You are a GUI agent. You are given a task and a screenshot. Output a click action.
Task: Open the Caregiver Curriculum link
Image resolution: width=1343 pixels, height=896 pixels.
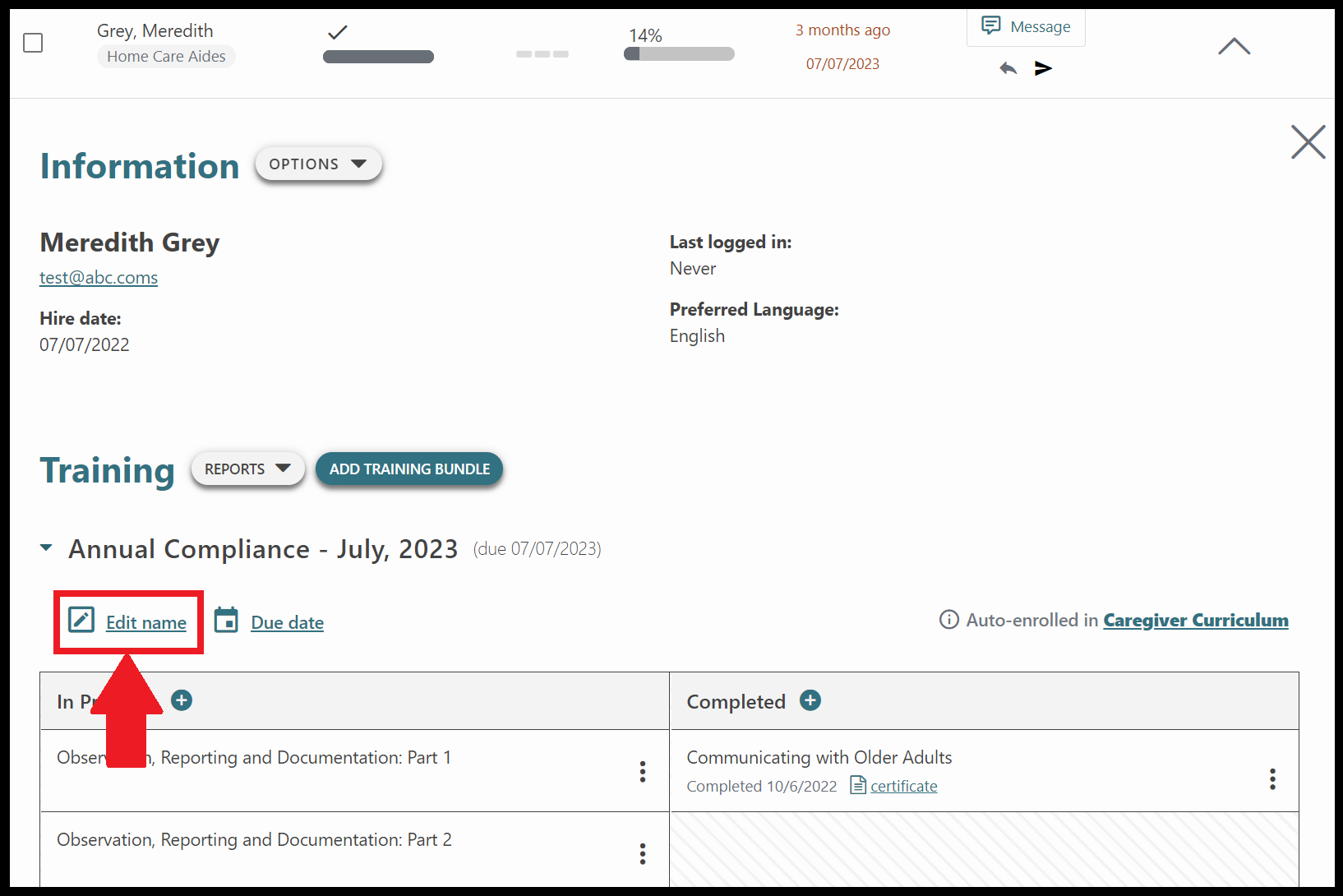tap(1195, 621)
